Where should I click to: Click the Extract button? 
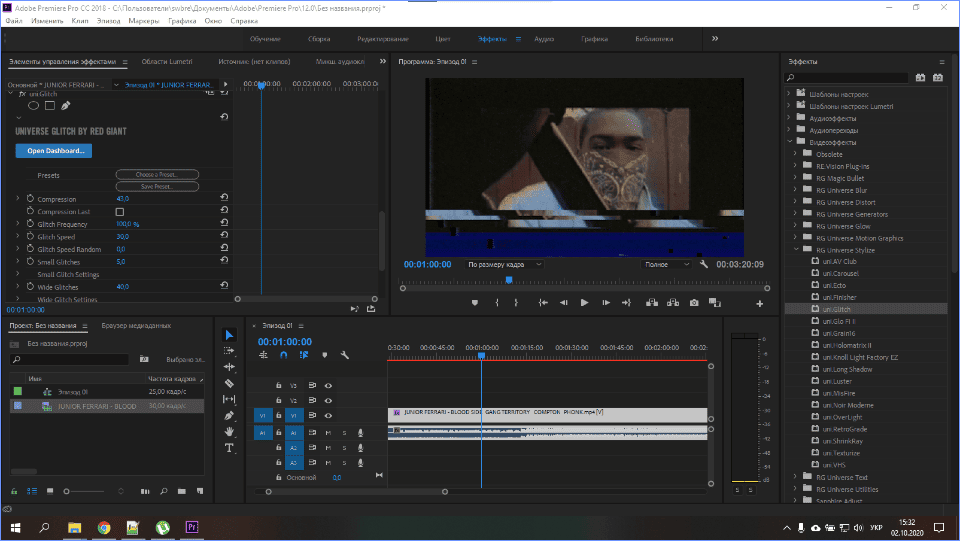coord(673,302)
